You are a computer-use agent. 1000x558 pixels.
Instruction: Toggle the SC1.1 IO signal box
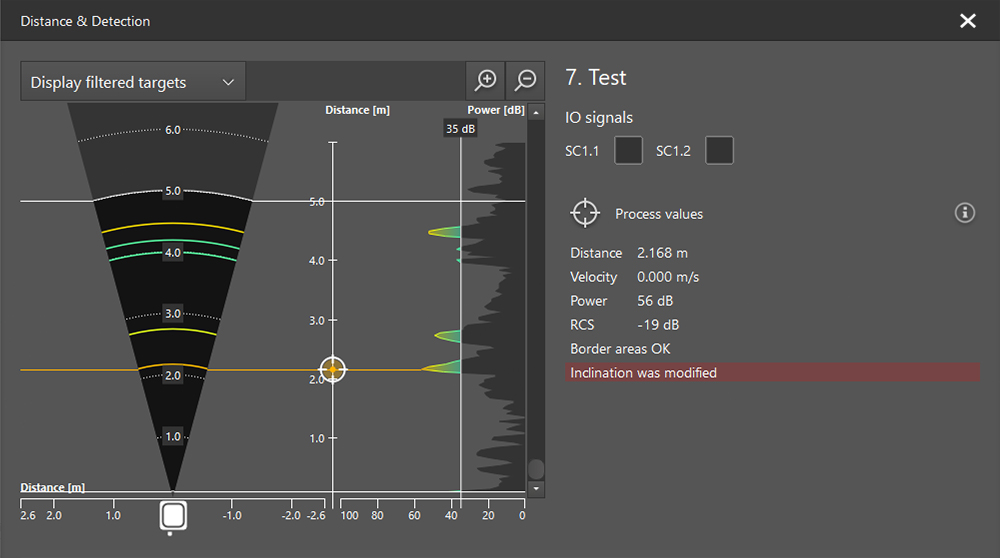click(628, 151)
